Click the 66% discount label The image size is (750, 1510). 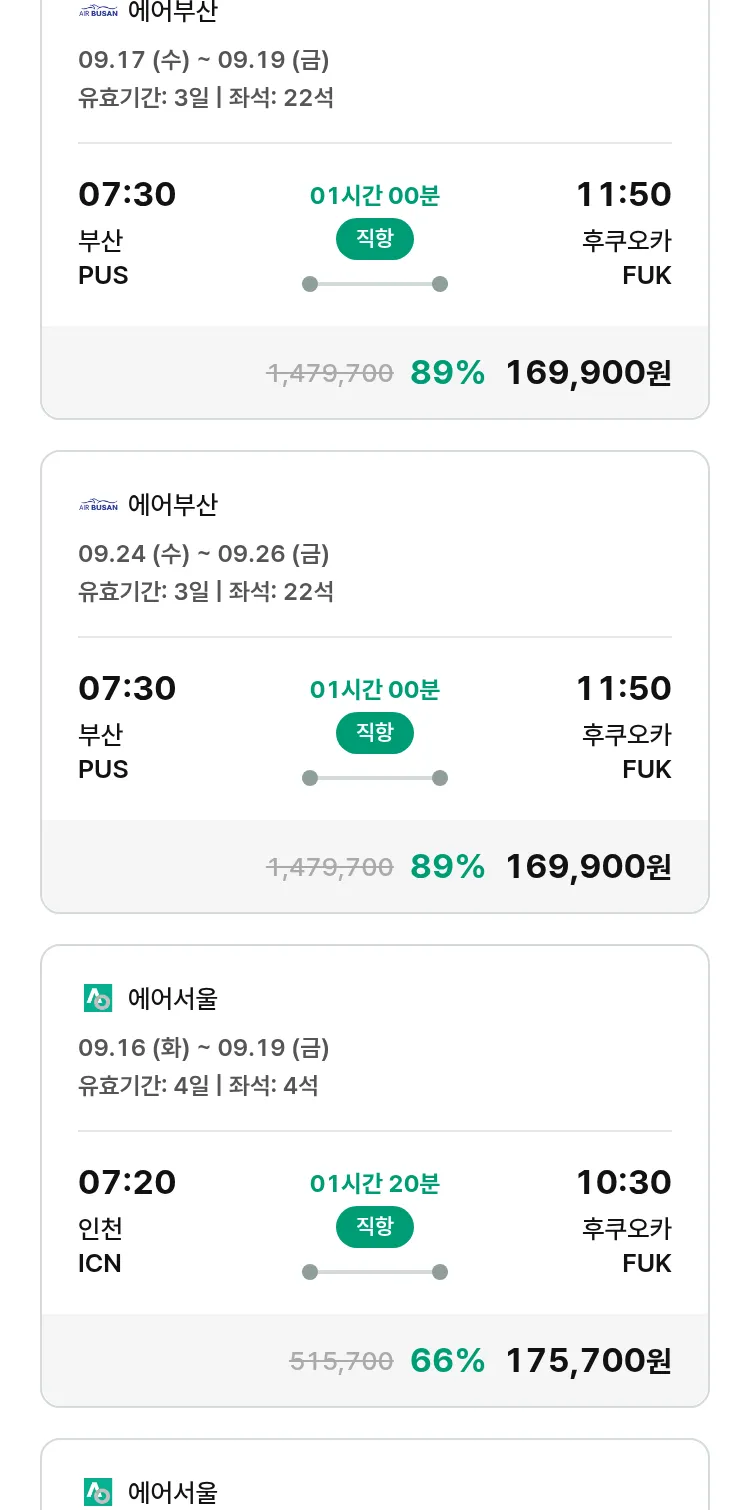(x=447, y=1360)
